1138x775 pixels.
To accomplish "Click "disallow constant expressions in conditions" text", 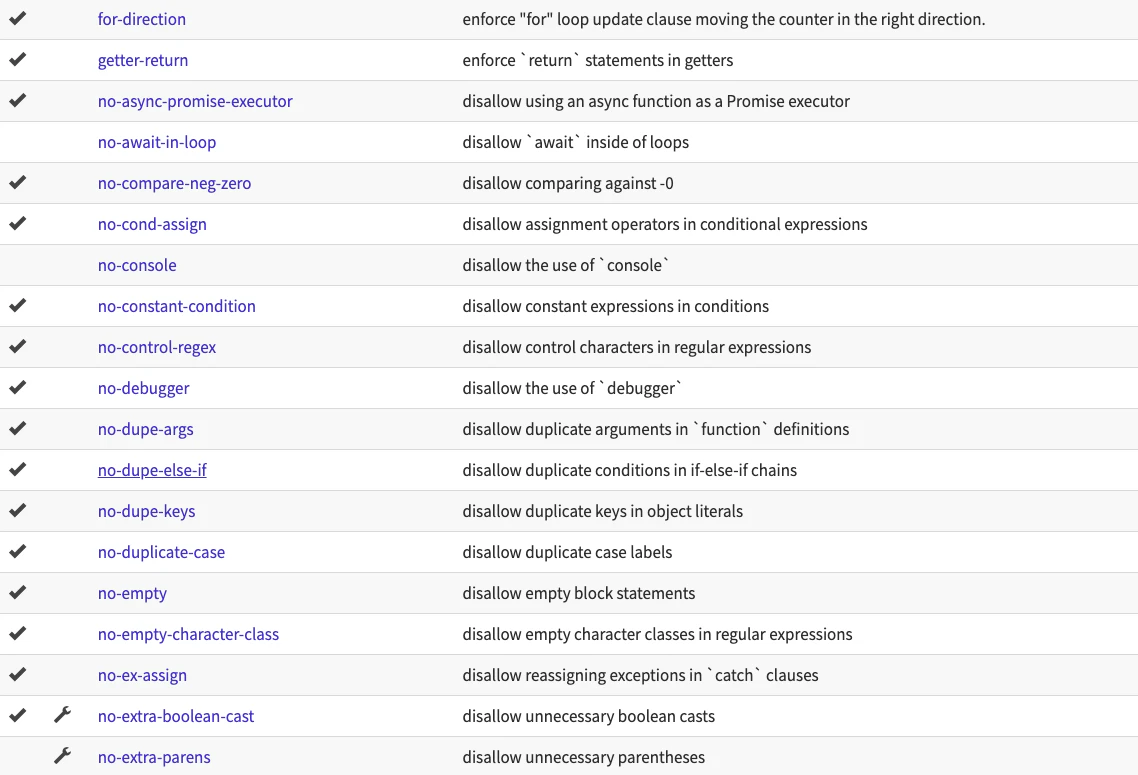I will pyautogui.click(x=615, y=306).
